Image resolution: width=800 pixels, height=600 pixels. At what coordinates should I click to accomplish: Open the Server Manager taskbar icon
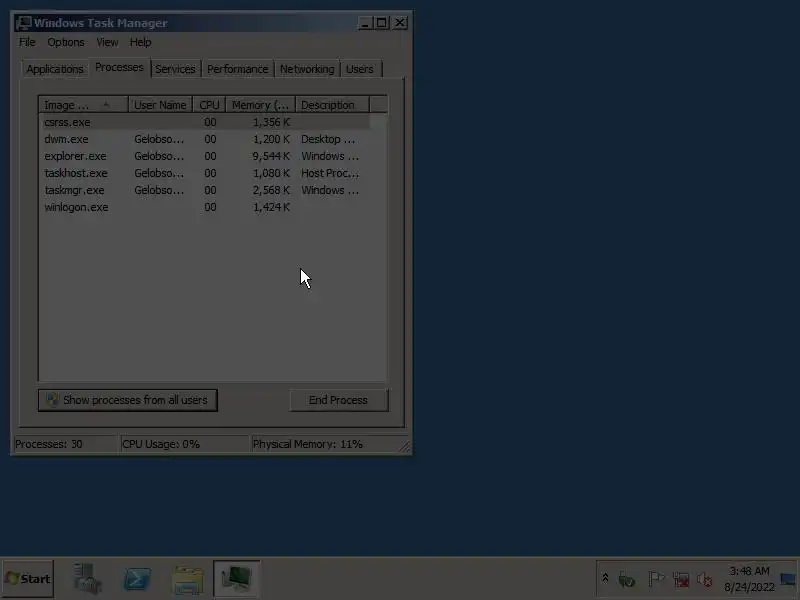click(86, 579)
